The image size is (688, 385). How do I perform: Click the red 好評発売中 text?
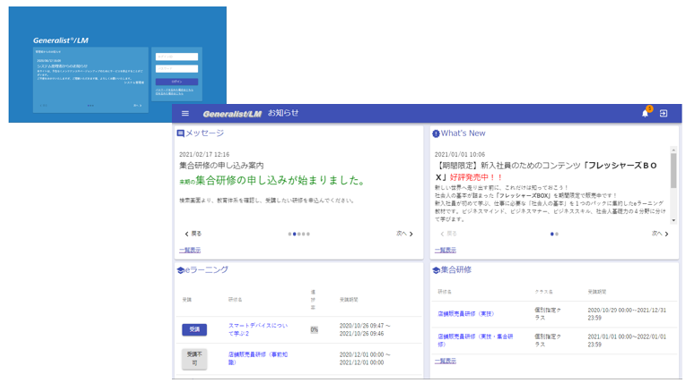476,177
